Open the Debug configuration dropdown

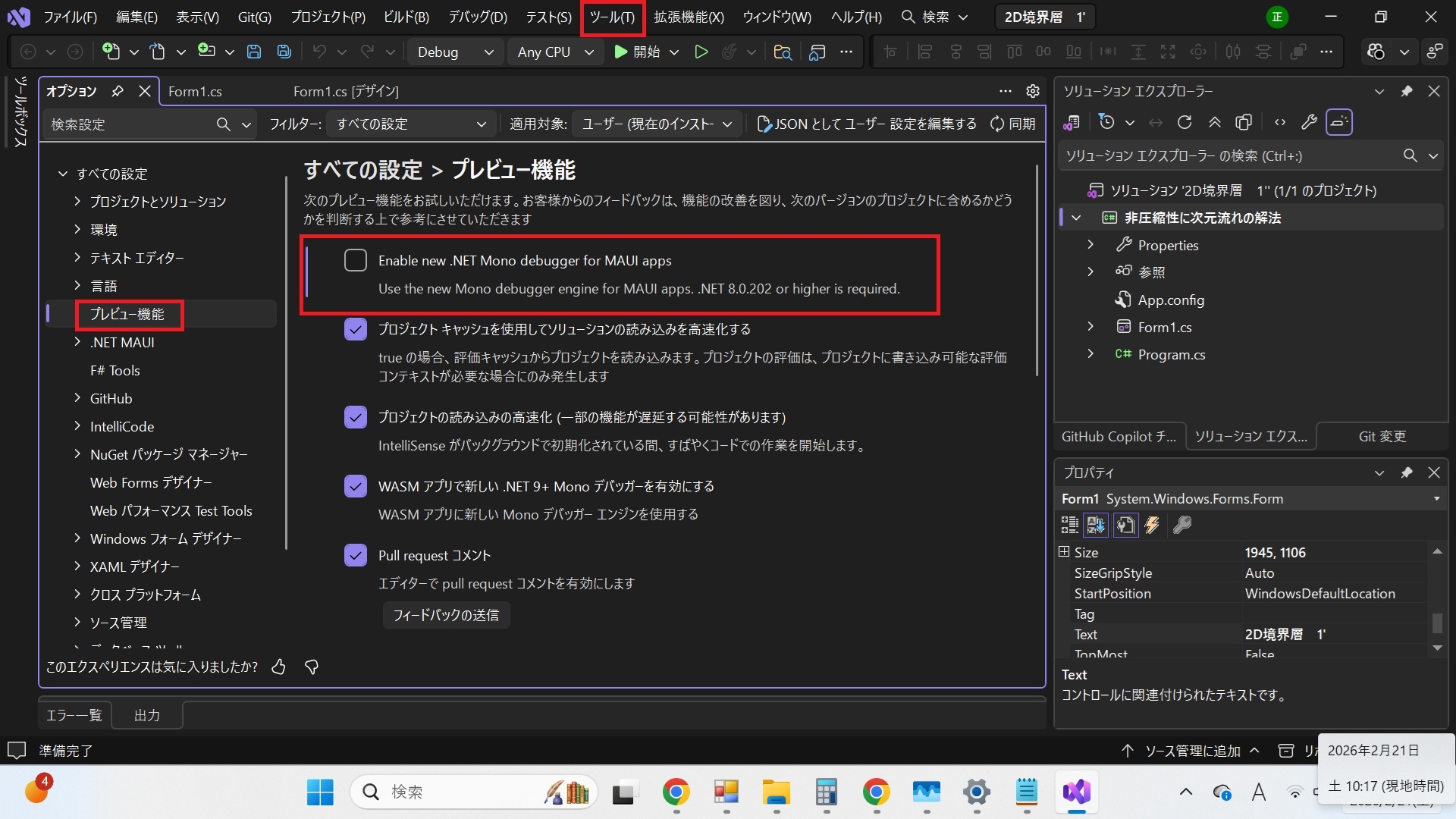[x=453, y=52]
